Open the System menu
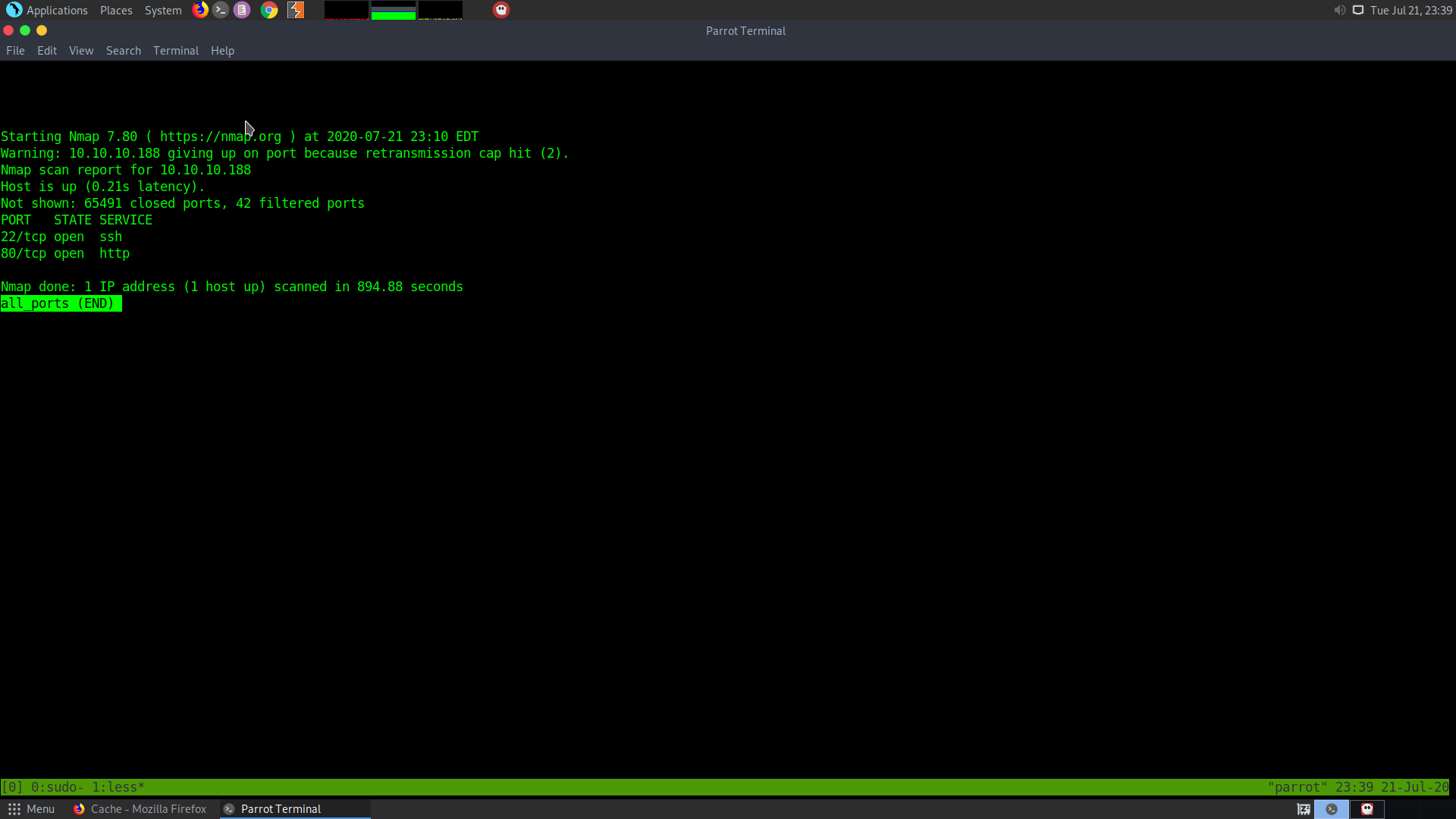Image resolution: width=1456 pixels, height=819 pixels. point(163,10)
